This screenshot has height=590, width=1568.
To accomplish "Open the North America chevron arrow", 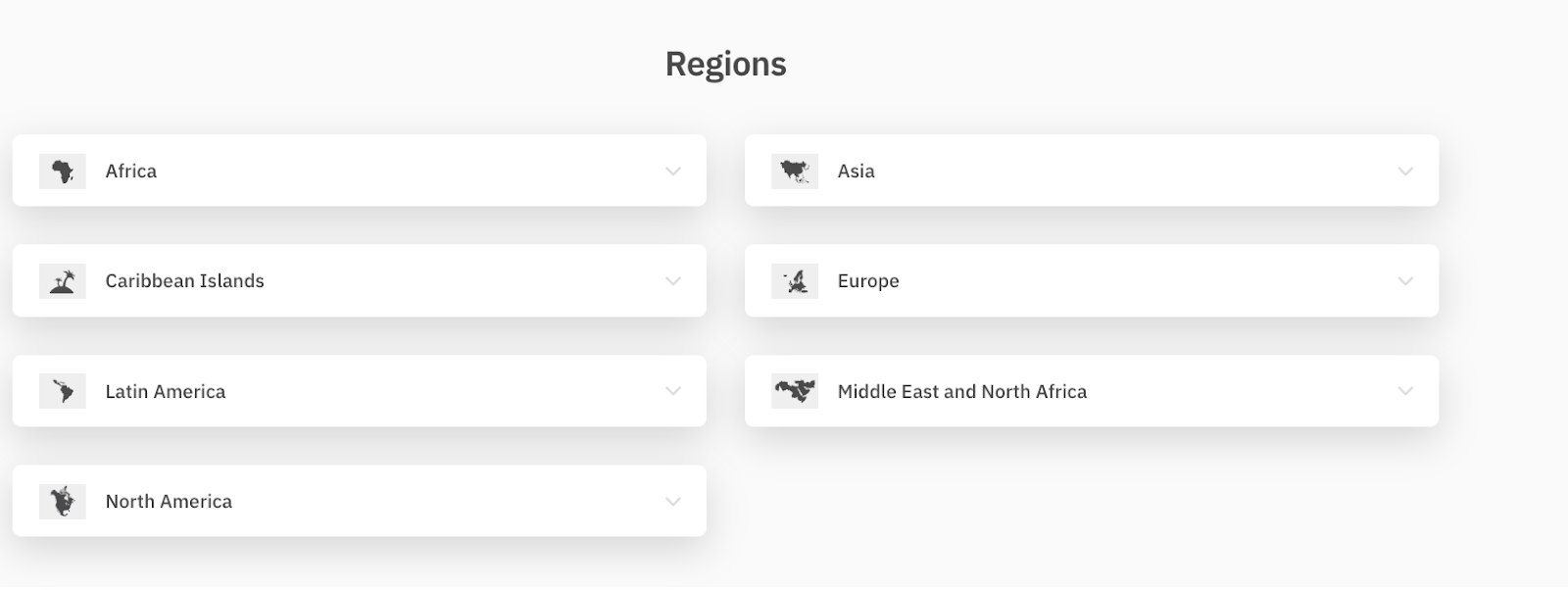I will coord(673,502).
